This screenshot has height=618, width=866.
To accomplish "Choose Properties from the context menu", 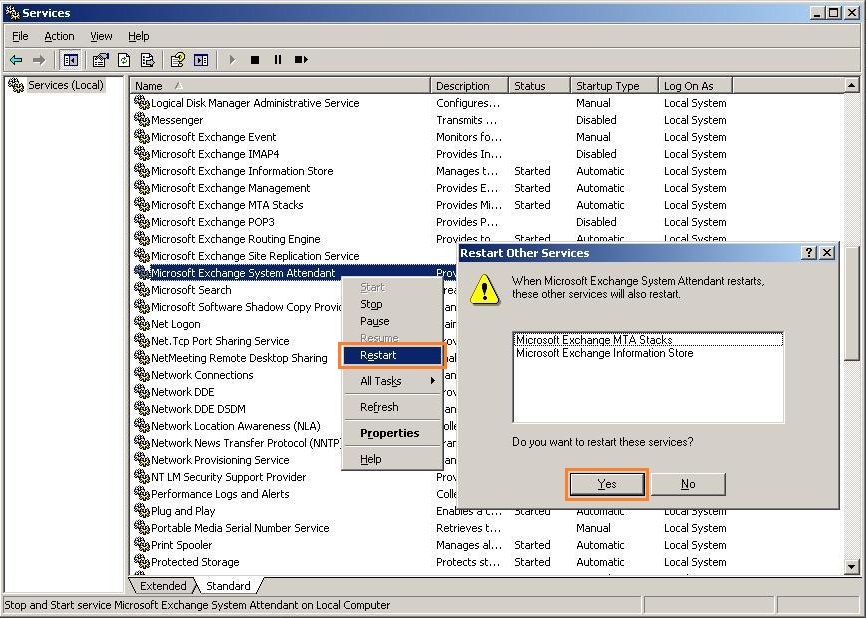I will coord(389,433).
